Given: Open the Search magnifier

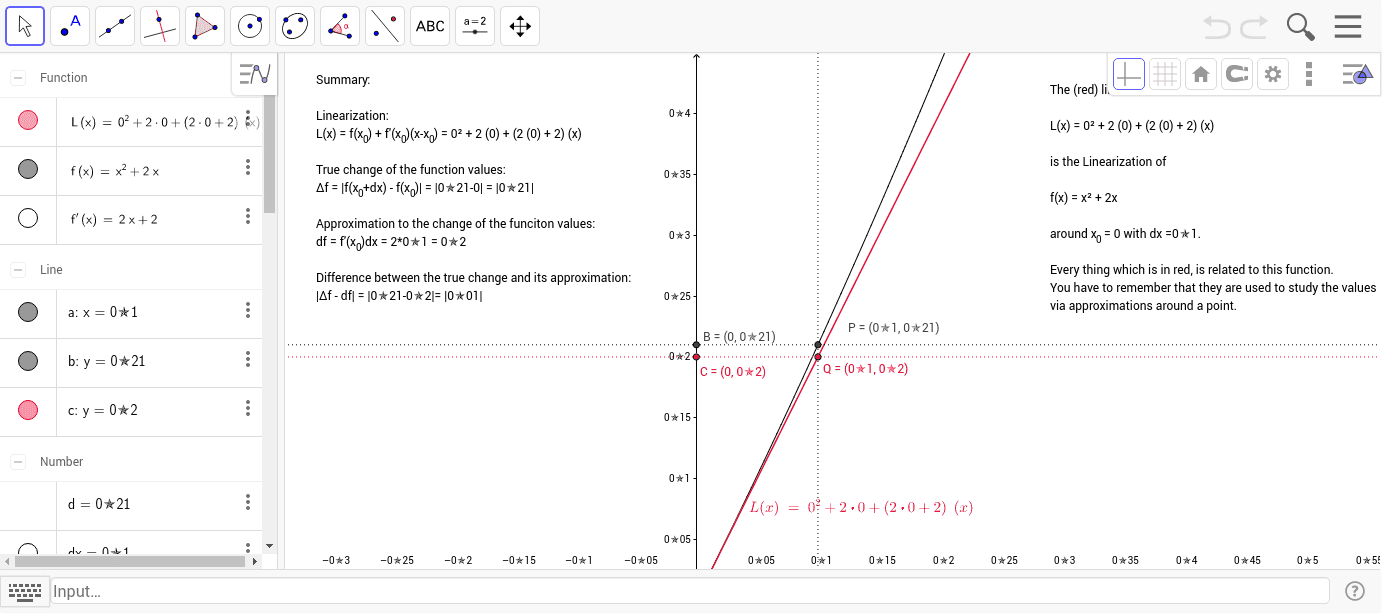Looking at the screenshot, I should tap(1300, 26).
